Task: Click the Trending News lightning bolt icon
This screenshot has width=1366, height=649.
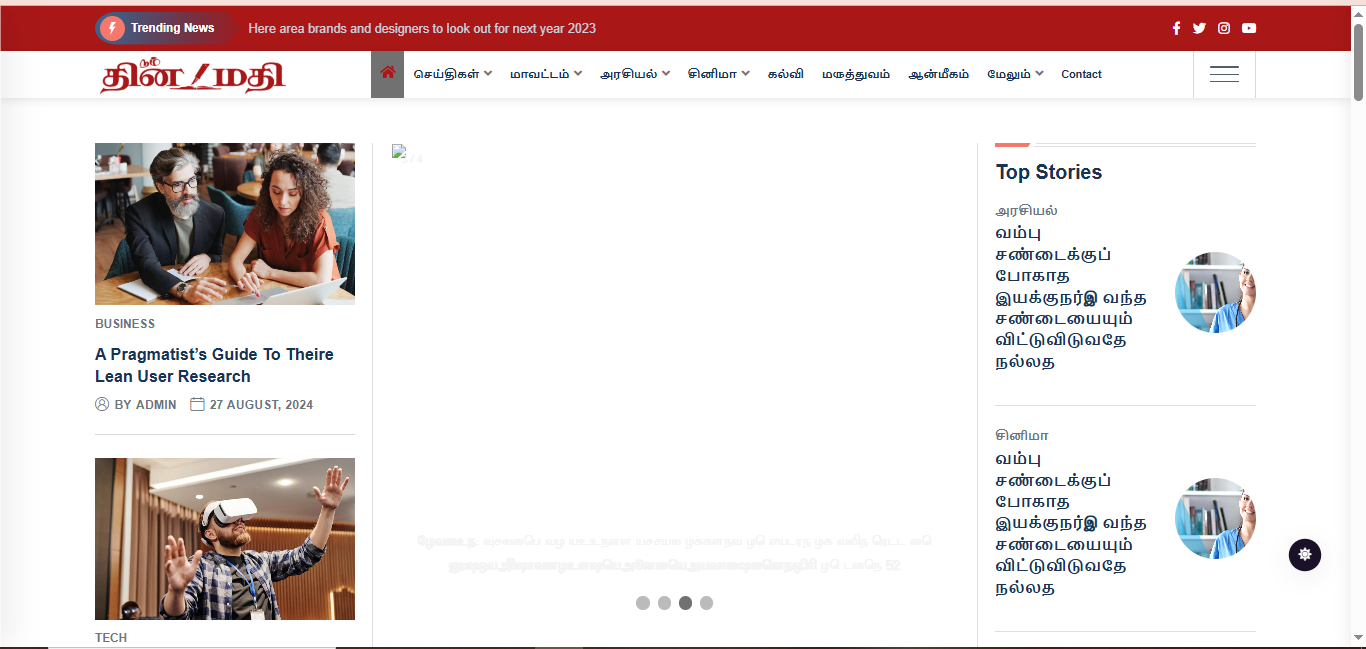Action: (x=112, y=28)
